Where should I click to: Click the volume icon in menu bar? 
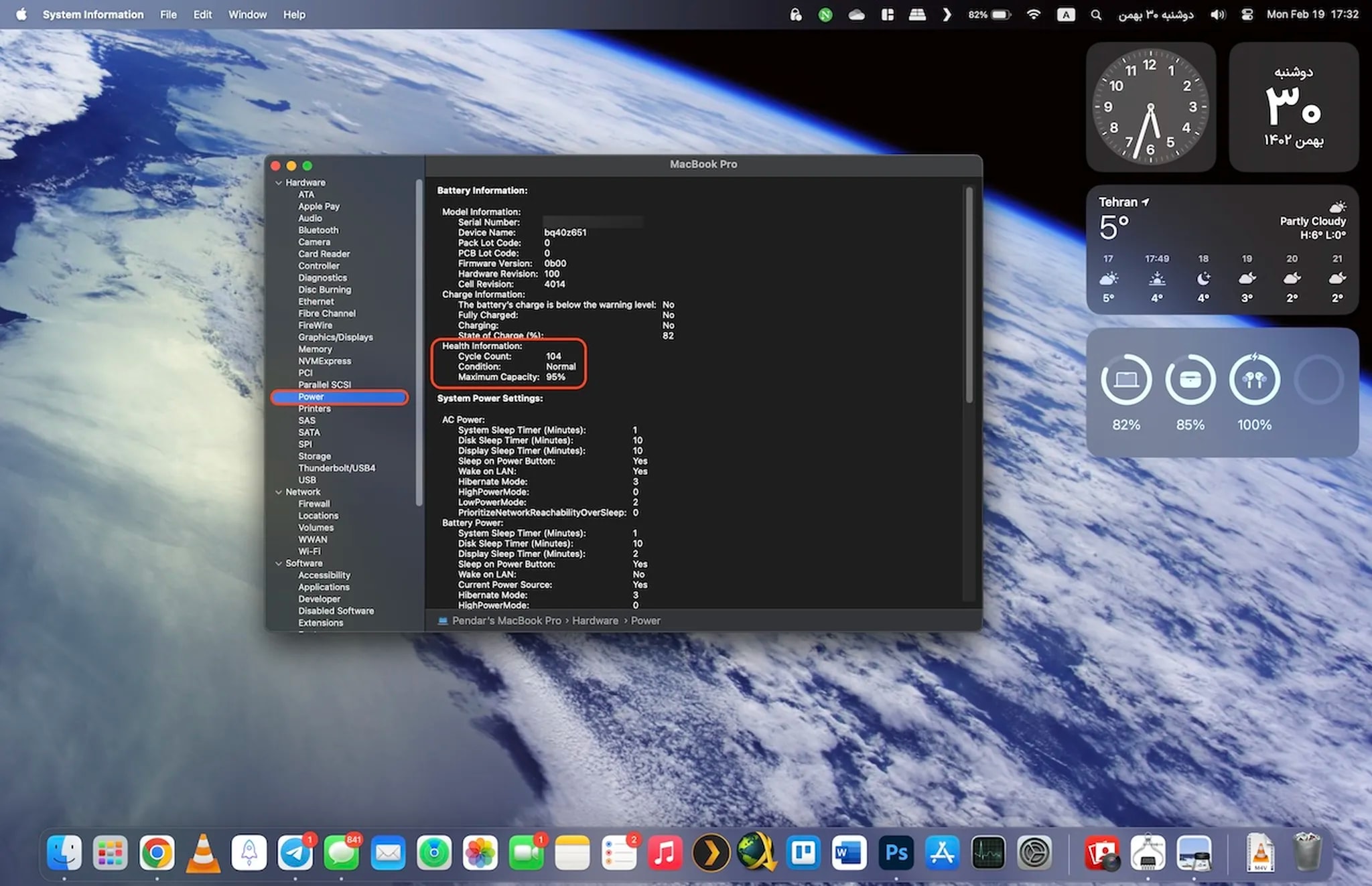tap(1217, 14)
